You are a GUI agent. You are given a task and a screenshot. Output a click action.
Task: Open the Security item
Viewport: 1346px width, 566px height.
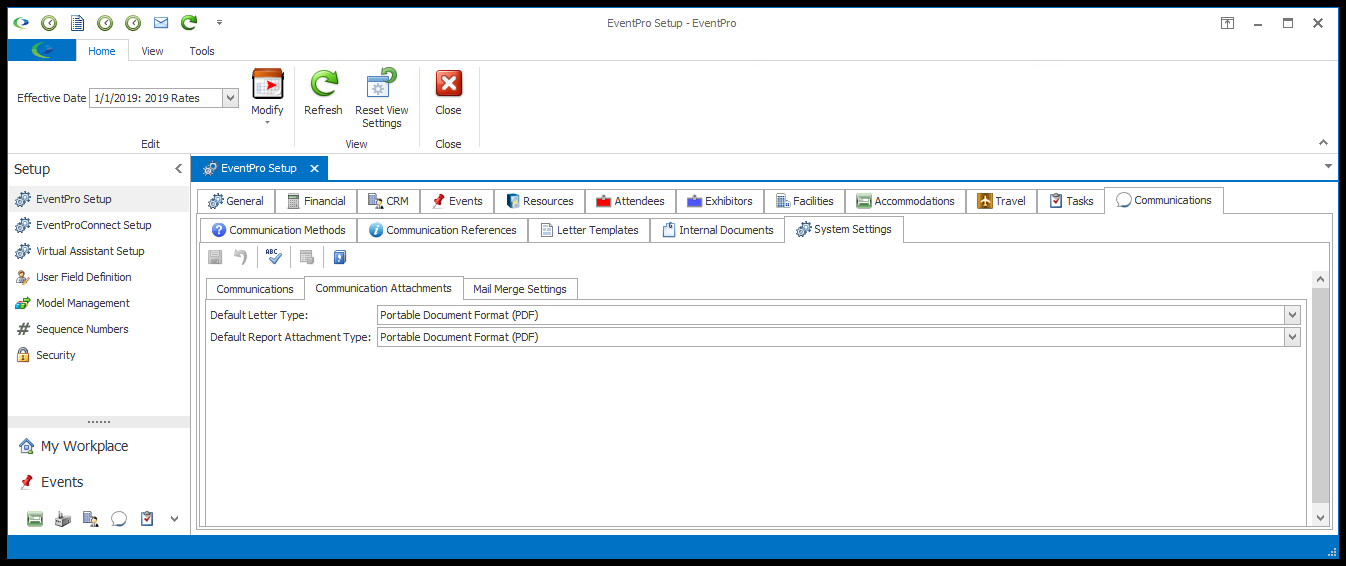98,355
